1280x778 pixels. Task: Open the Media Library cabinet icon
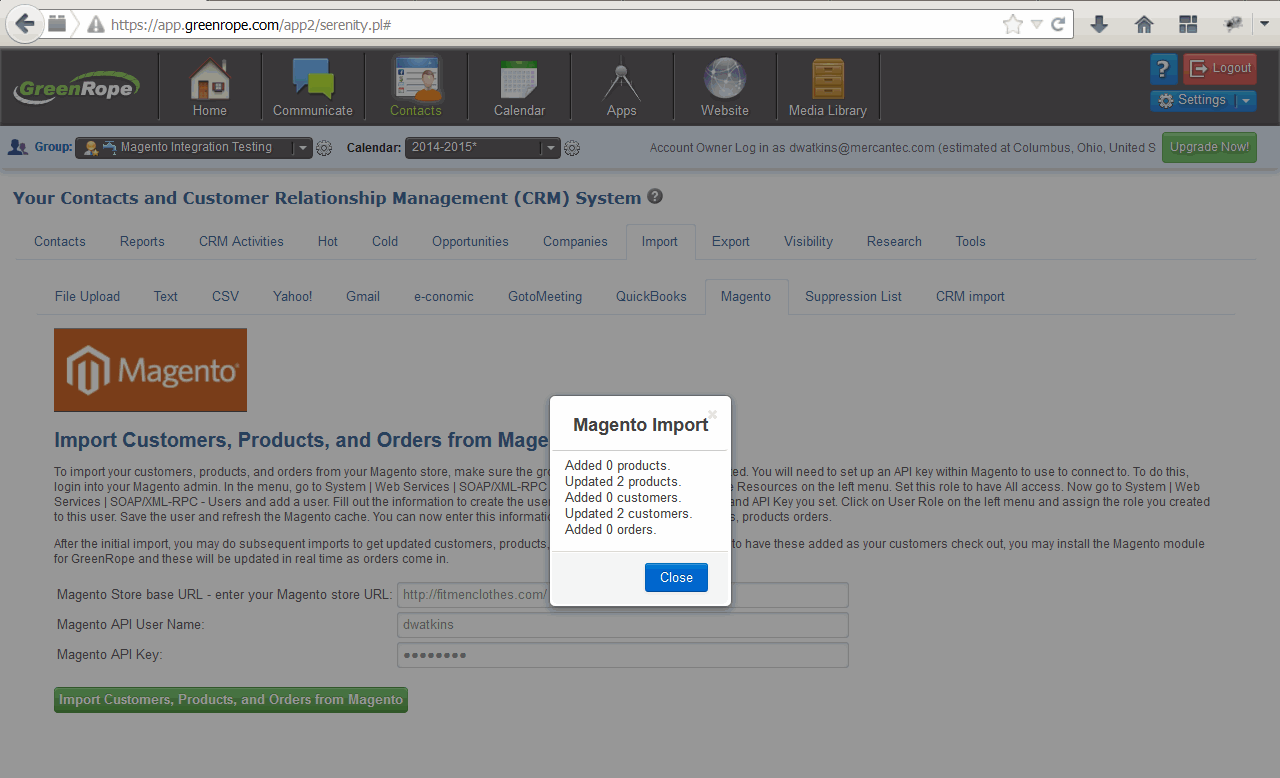828,87
